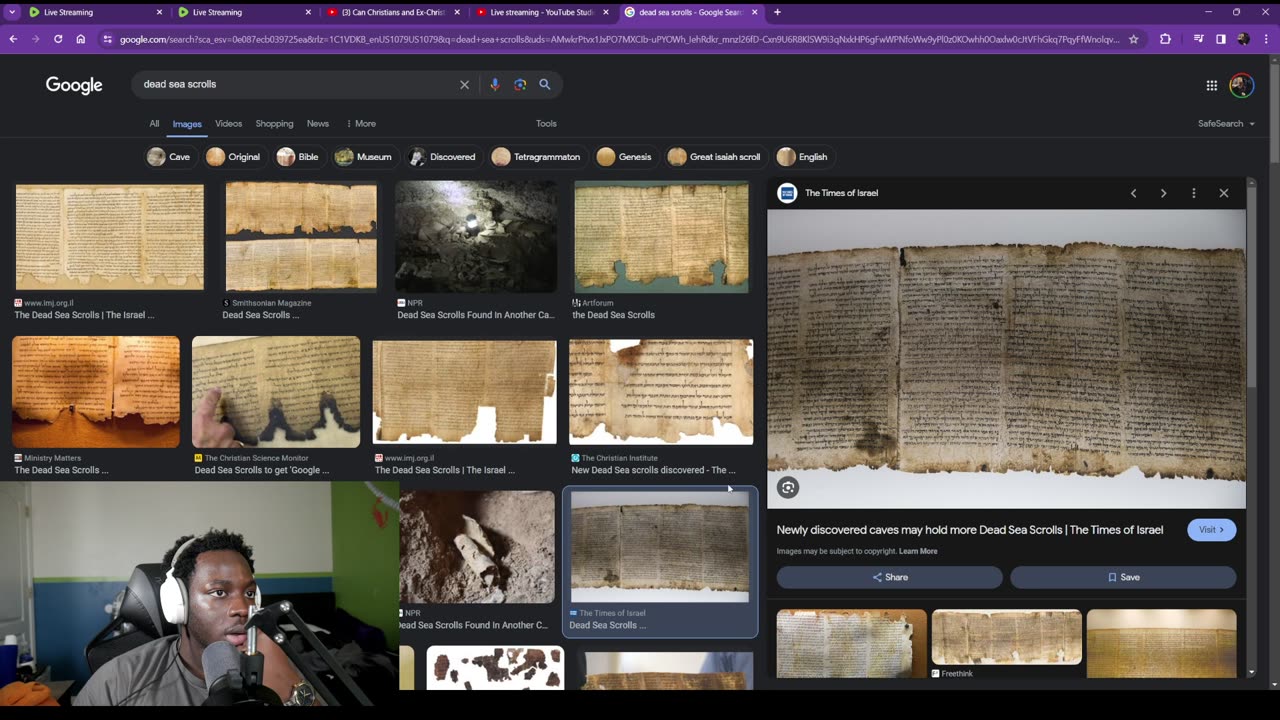Click the dead sea scrolls search field

pyautogui.click(x=295, y=85)
